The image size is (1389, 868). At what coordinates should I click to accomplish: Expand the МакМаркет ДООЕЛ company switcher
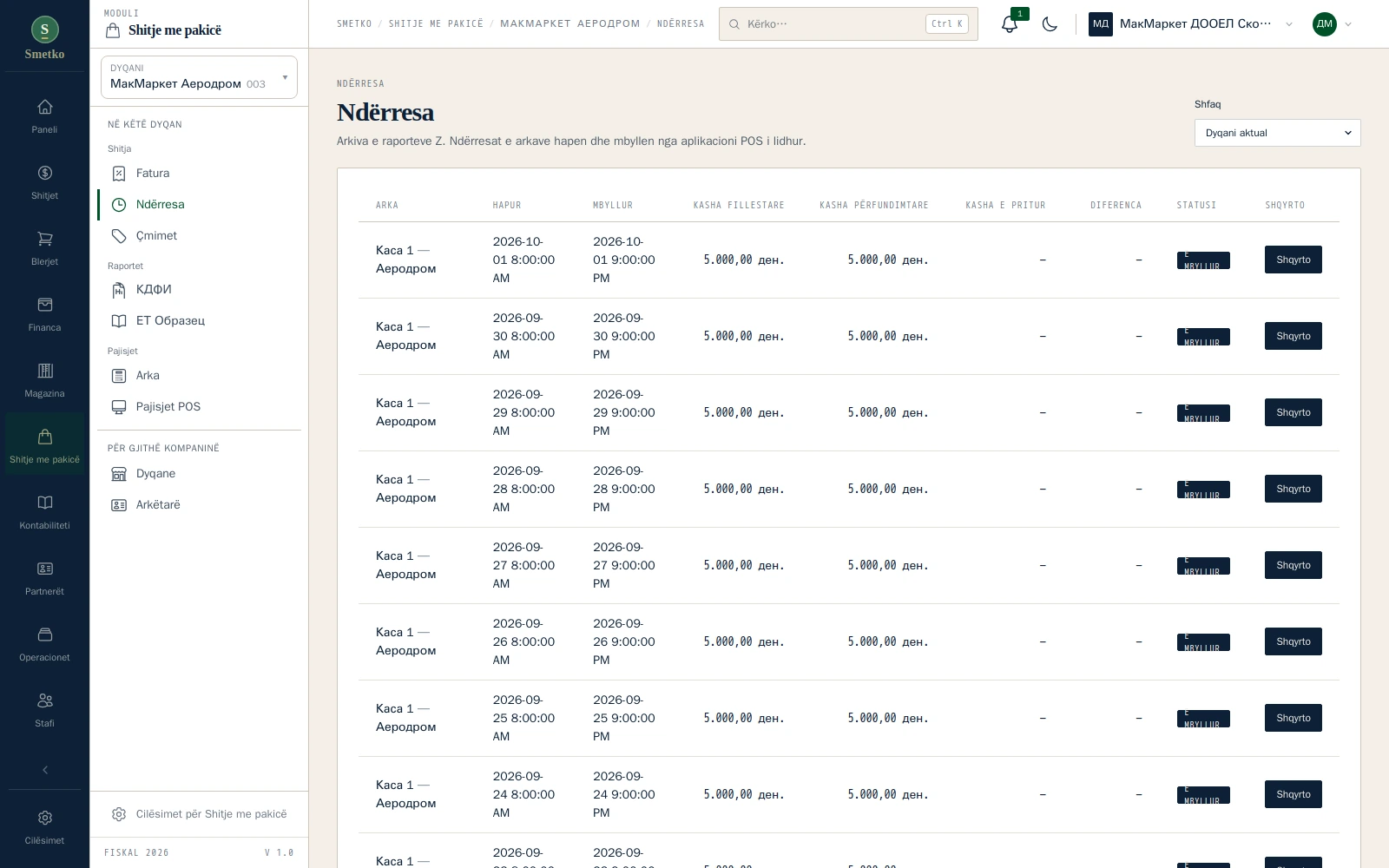[x=1191, y=24]
